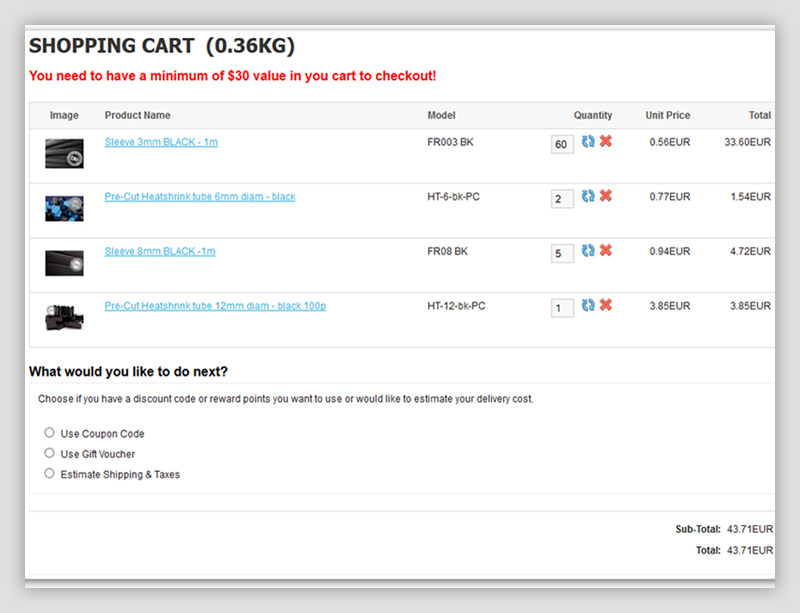Viewport: 800px width, 613px height.
Task: Click thumbnail of Heatshrink tube 12mm
Action: click(x=64, y=317)
